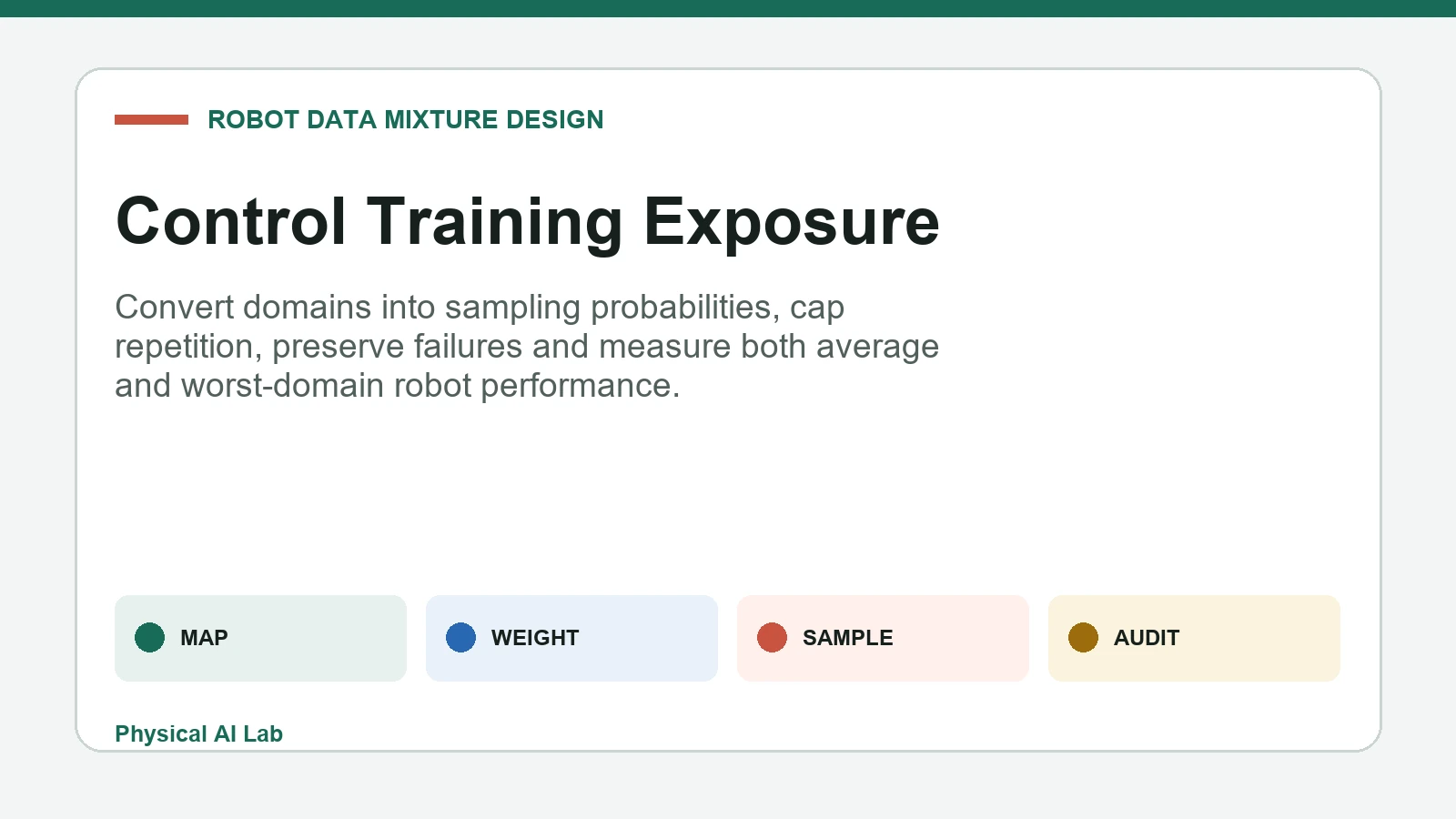
Task: Click the subtitle paragraph about sampling probabilities
Action: (x=527, y=346)
